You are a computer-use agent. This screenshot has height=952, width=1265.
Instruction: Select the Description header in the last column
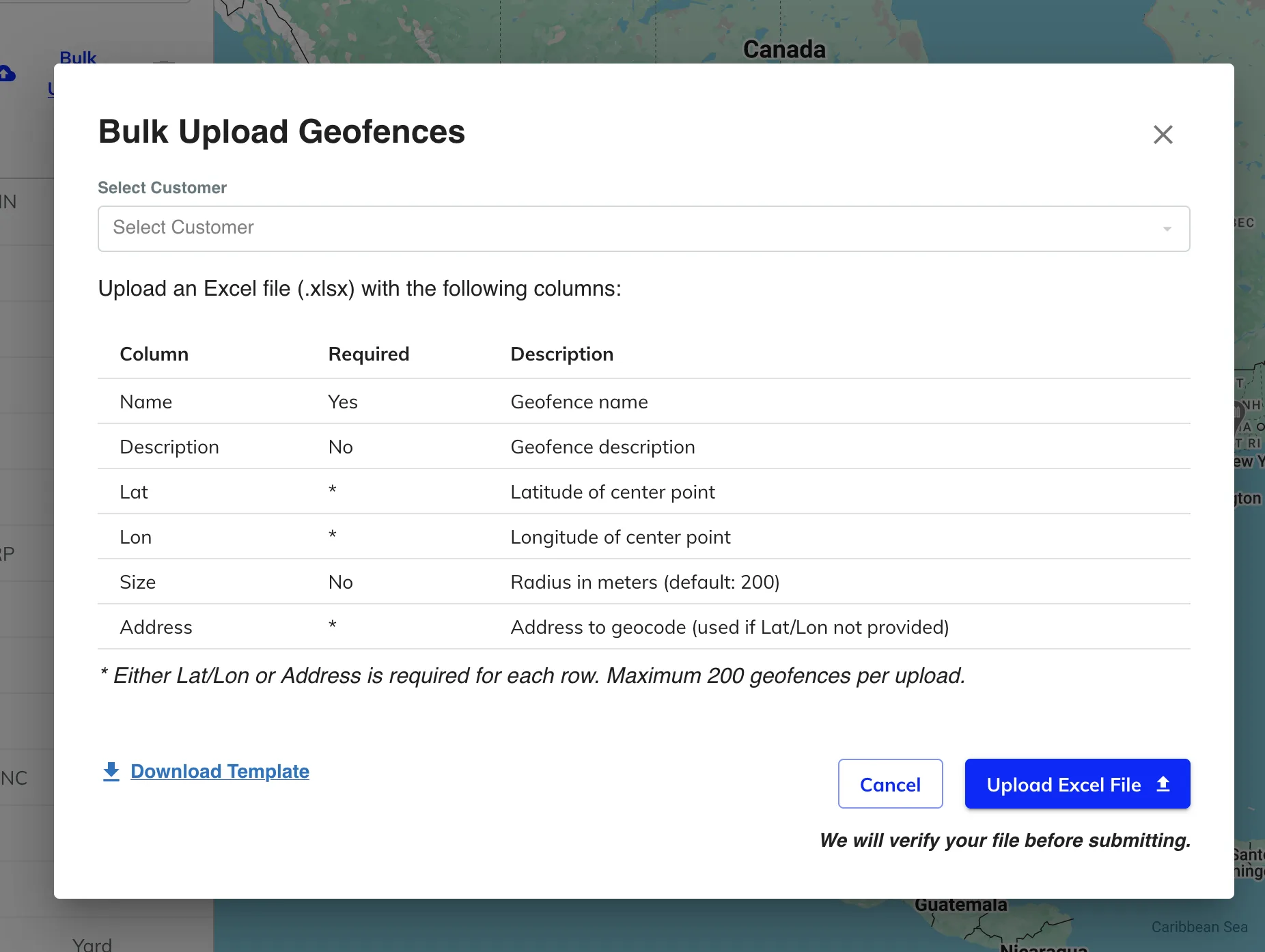561,354
